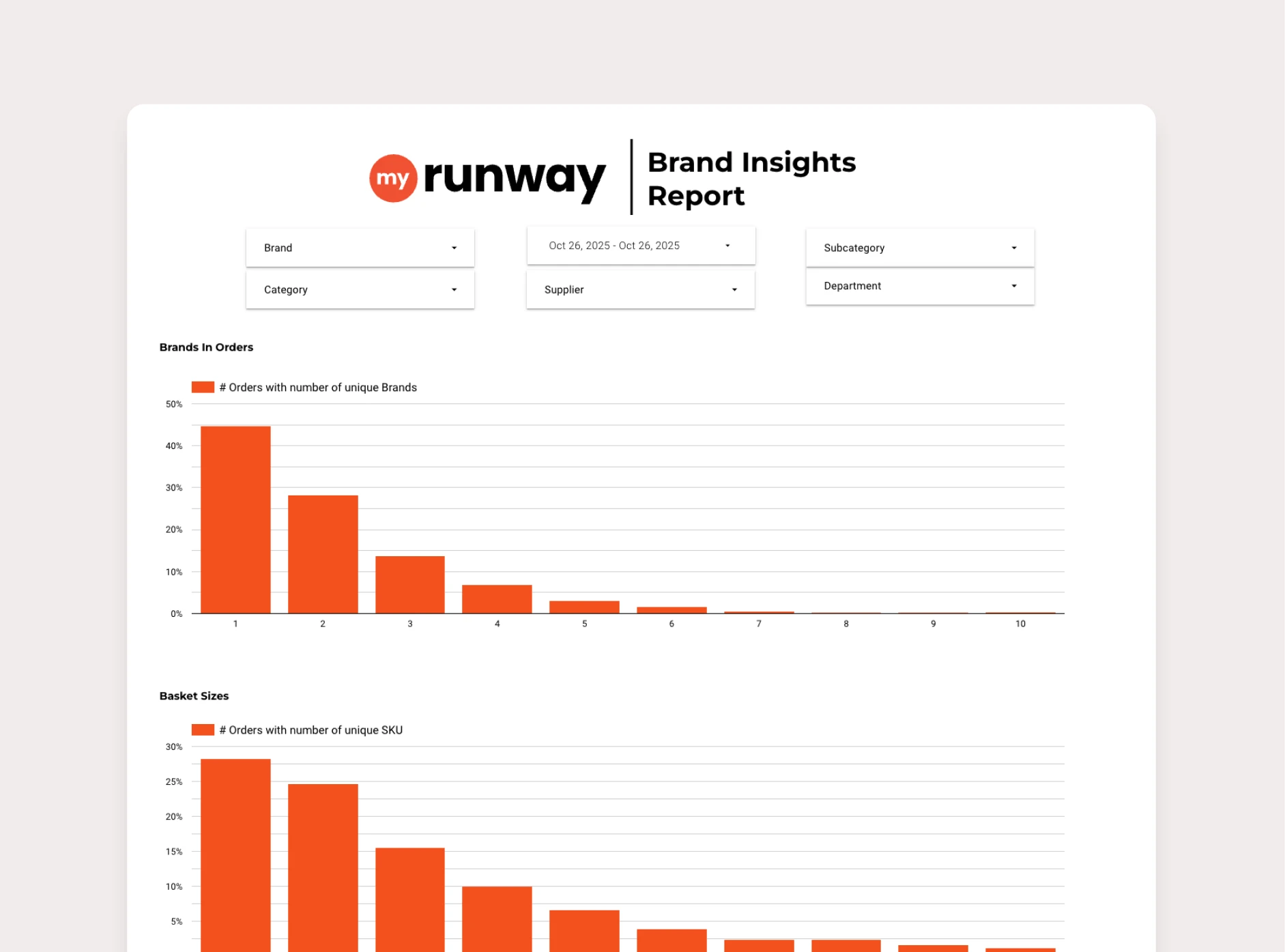Click the unique SKU legend color swatch
Viewport: 1285px width, 952px height.
coord(203,730)
